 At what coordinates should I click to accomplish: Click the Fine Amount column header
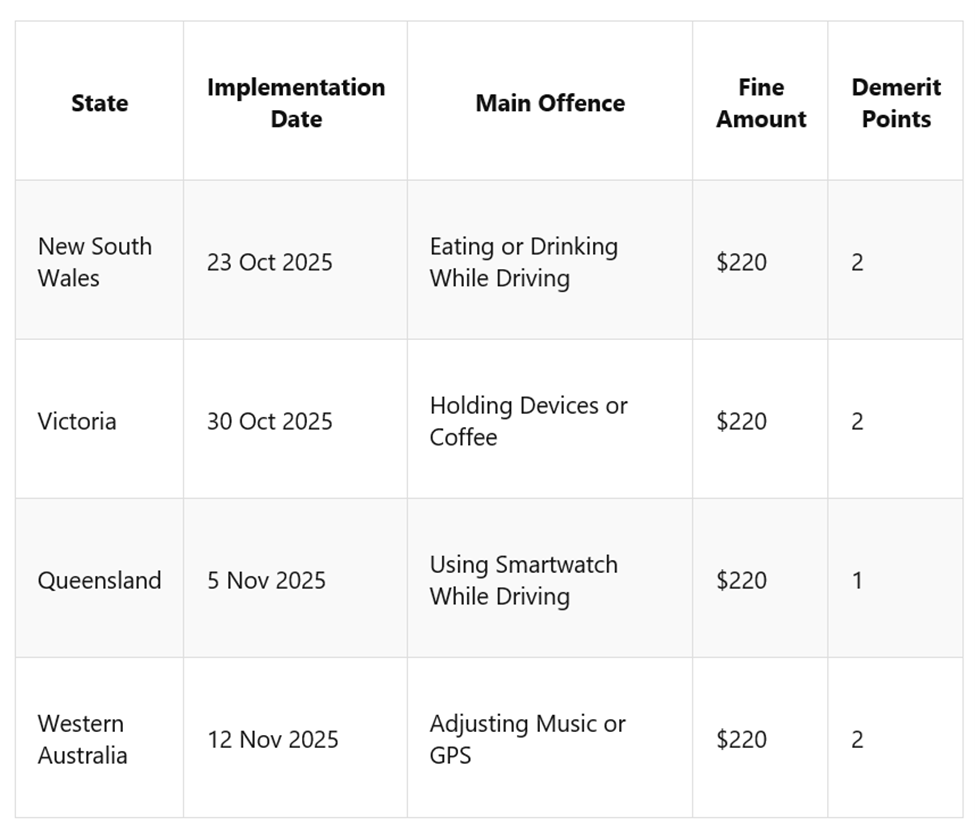pos(761,103)
